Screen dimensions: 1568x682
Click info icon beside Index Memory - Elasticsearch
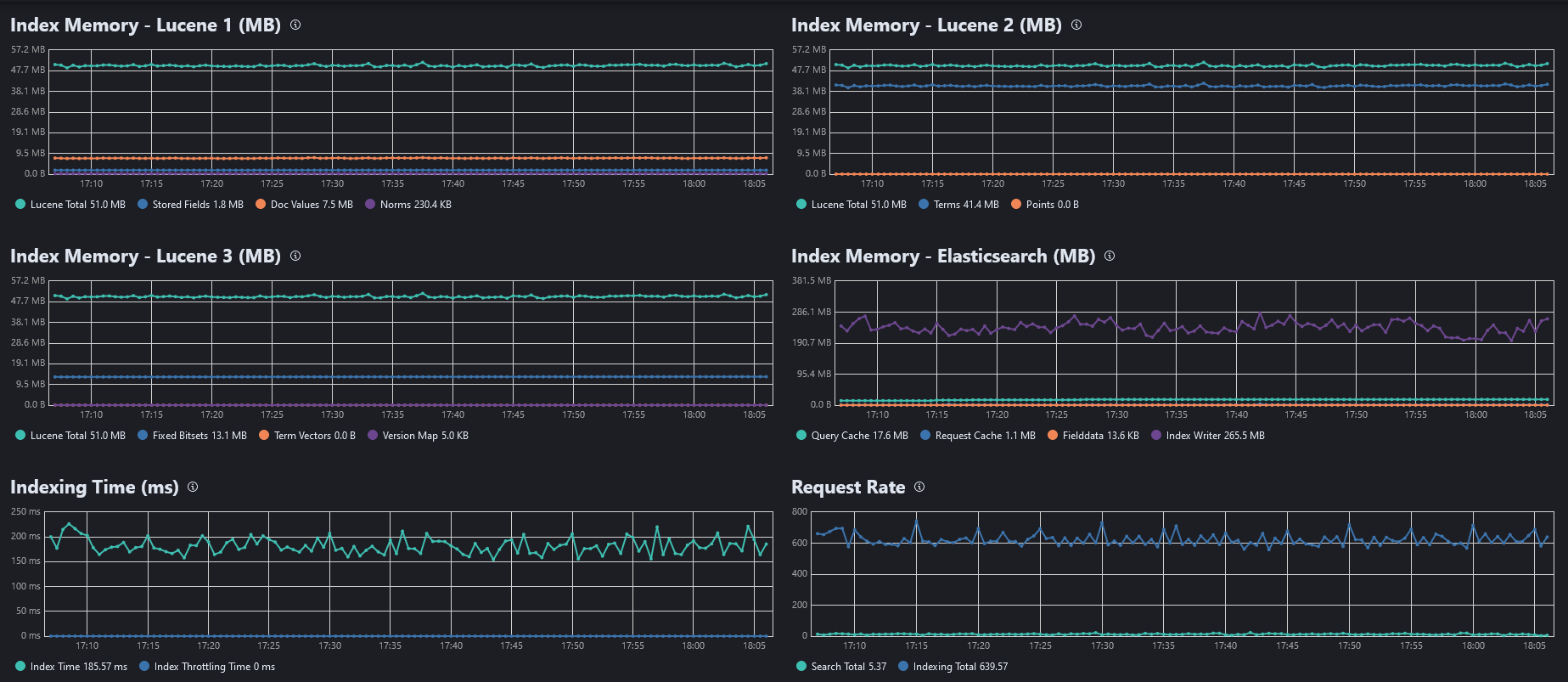coord(1110,256)
